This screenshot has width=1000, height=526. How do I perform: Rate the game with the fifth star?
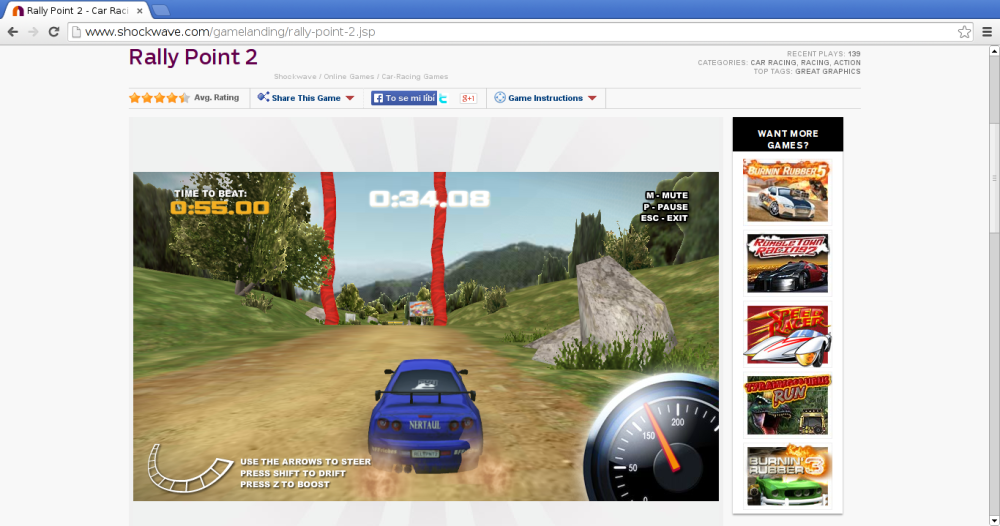pos(184,98)
